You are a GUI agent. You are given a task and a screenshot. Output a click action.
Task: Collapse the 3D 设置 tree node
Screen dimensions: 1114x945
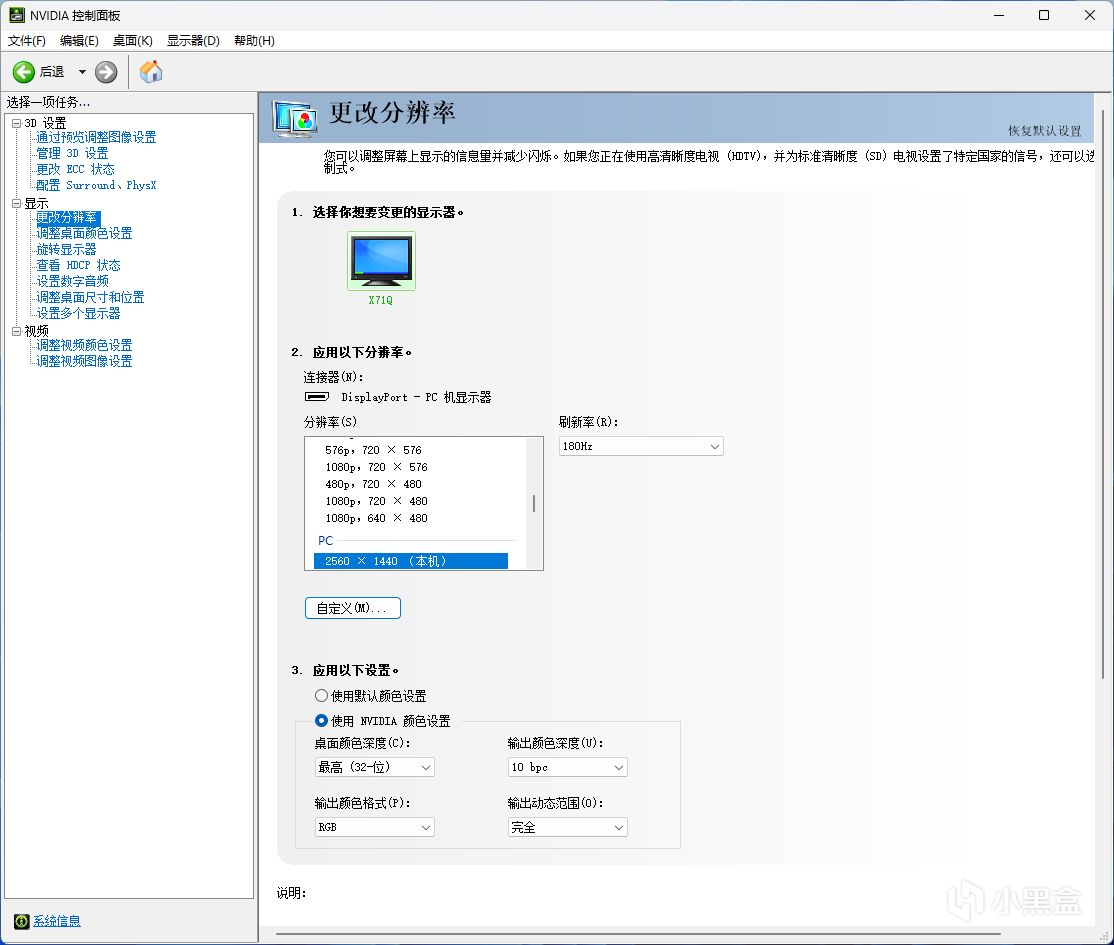tap(16, 123)
